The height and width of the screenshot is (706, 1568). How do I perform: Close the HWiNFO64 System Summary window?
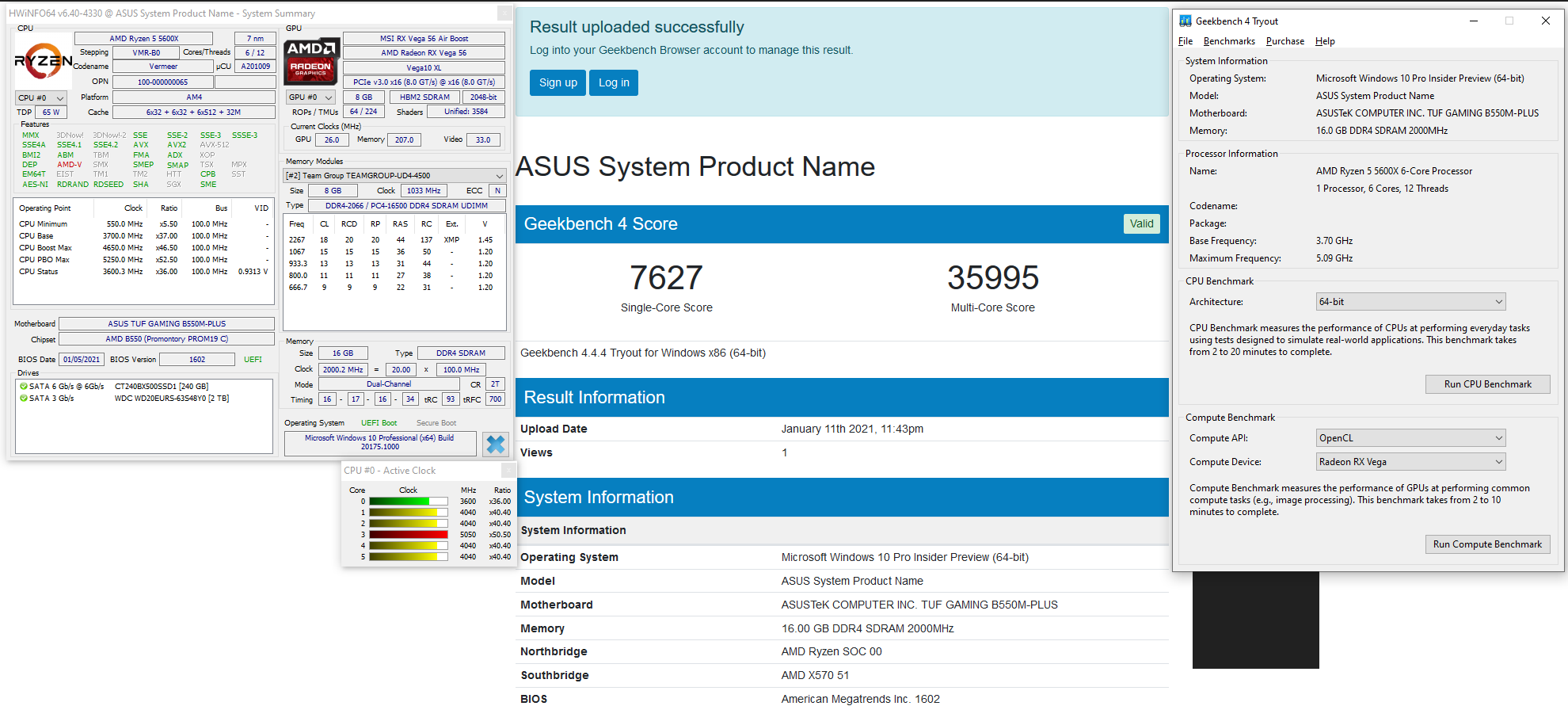[504, 13]
